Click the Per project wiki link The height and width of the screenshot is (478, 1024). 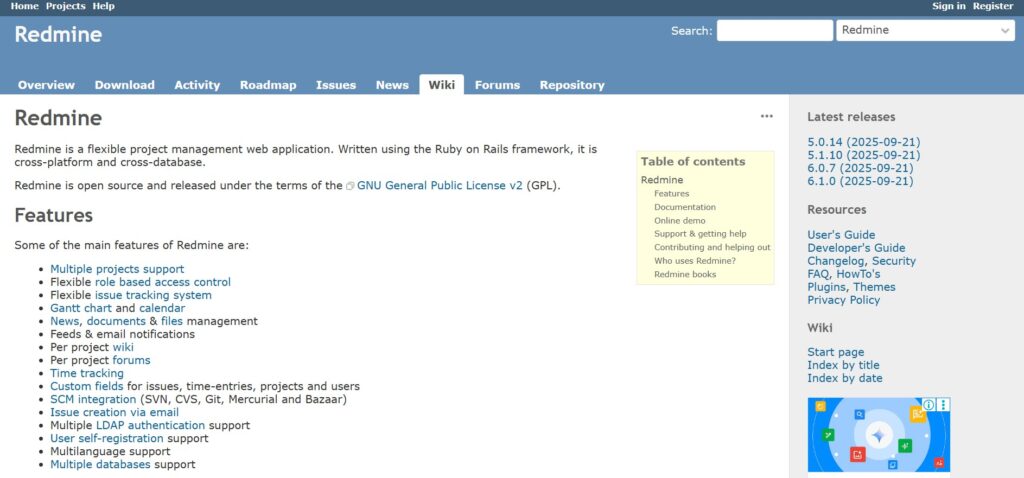coord(123,347)
